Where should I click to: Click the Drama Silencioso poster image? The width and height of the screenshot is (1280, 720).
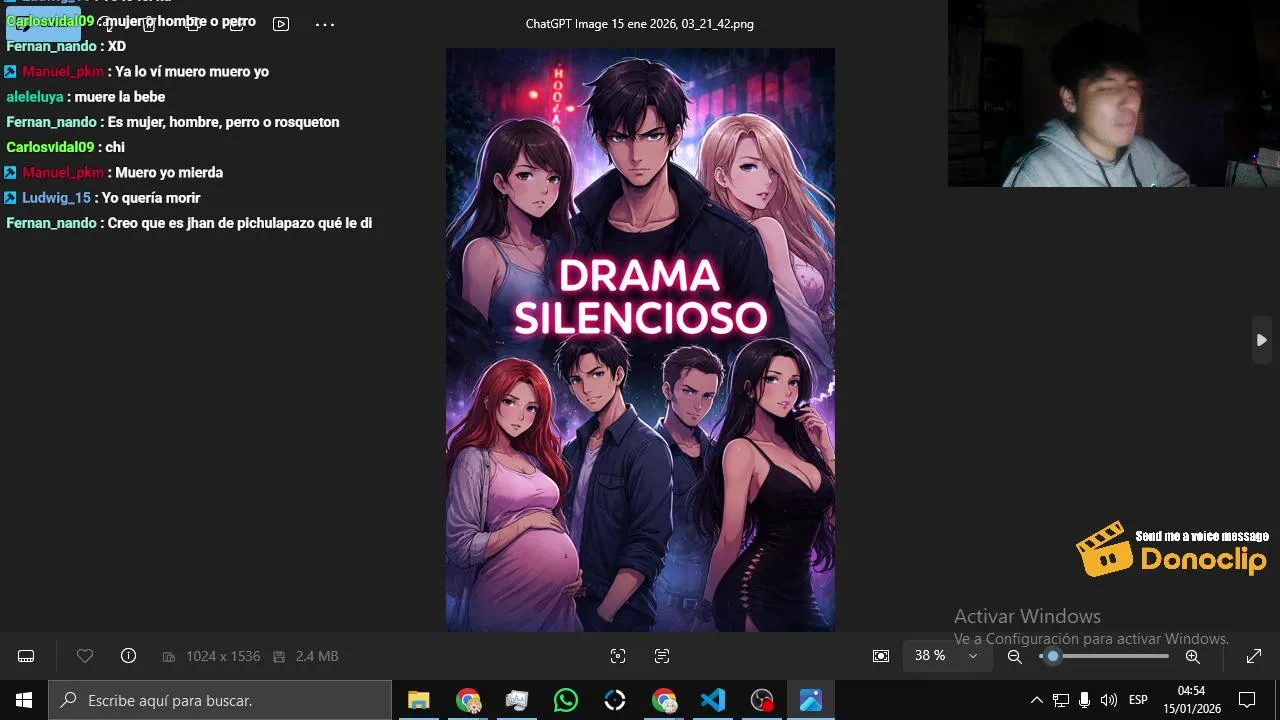pos(640,340)
